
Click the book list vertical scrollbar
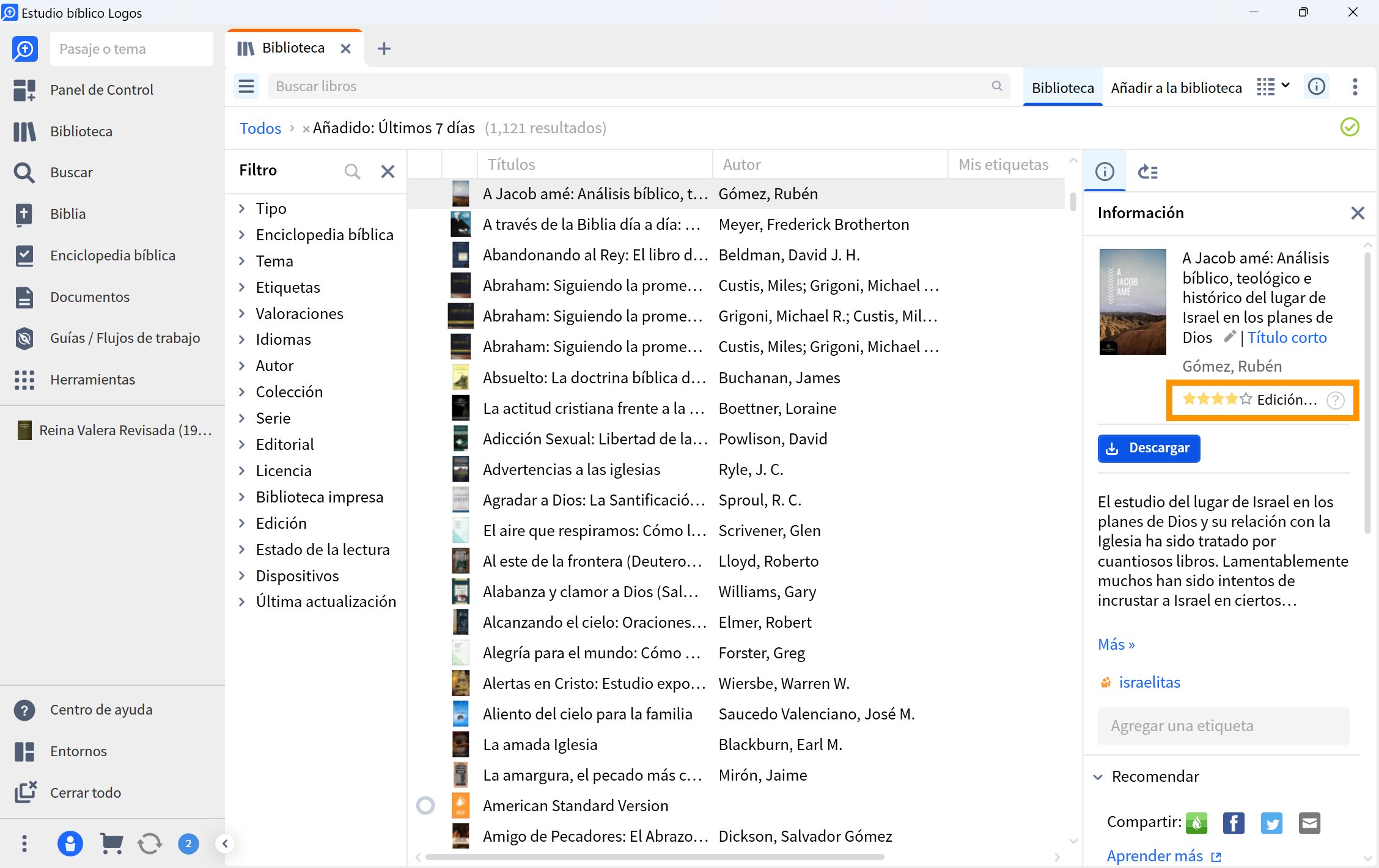tap(1073, 201)
